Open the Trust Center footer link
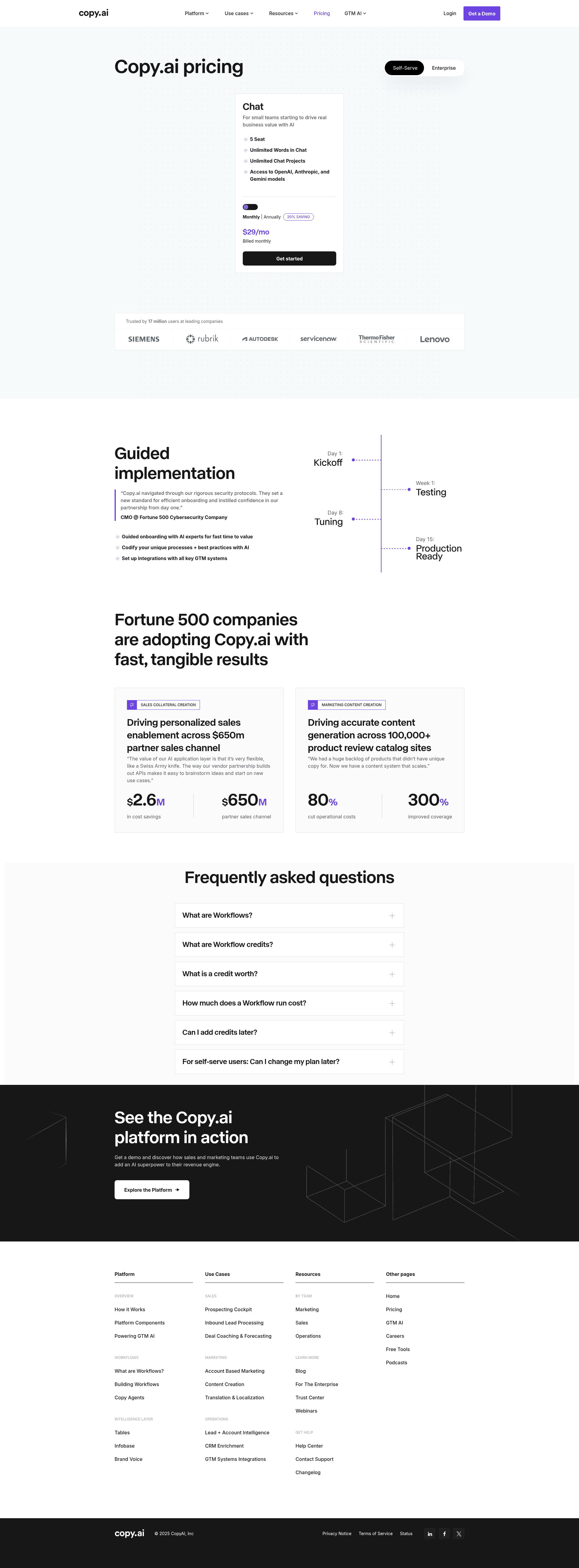 pyautogui.click(x=310, y=1397)
